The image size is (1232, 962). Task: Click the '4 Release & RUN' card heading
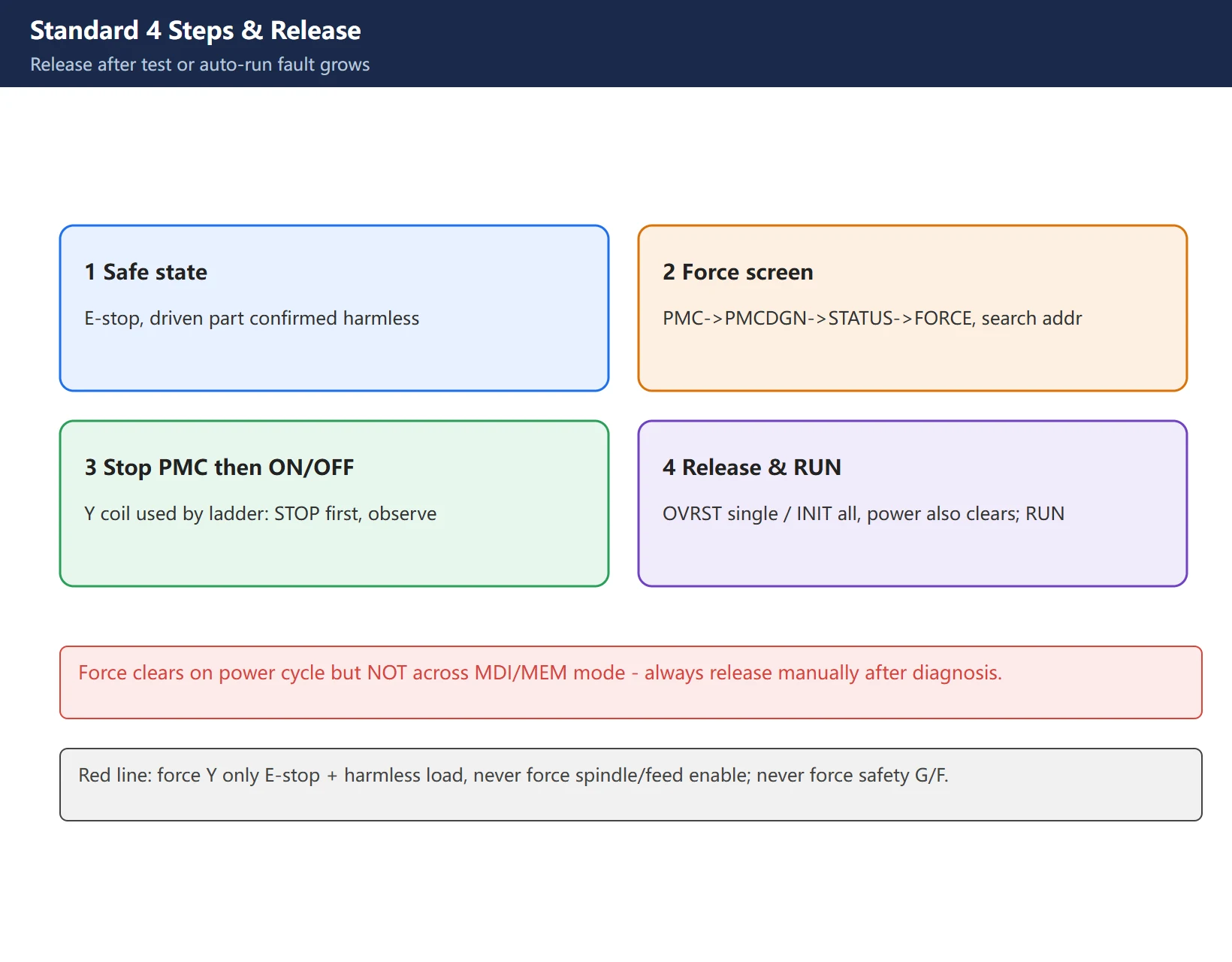(752, 467)
